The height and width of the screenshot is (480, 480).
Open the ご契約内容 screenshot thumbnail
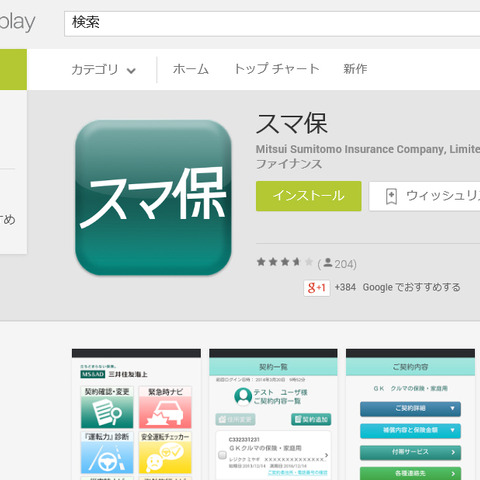pos(410,414)
